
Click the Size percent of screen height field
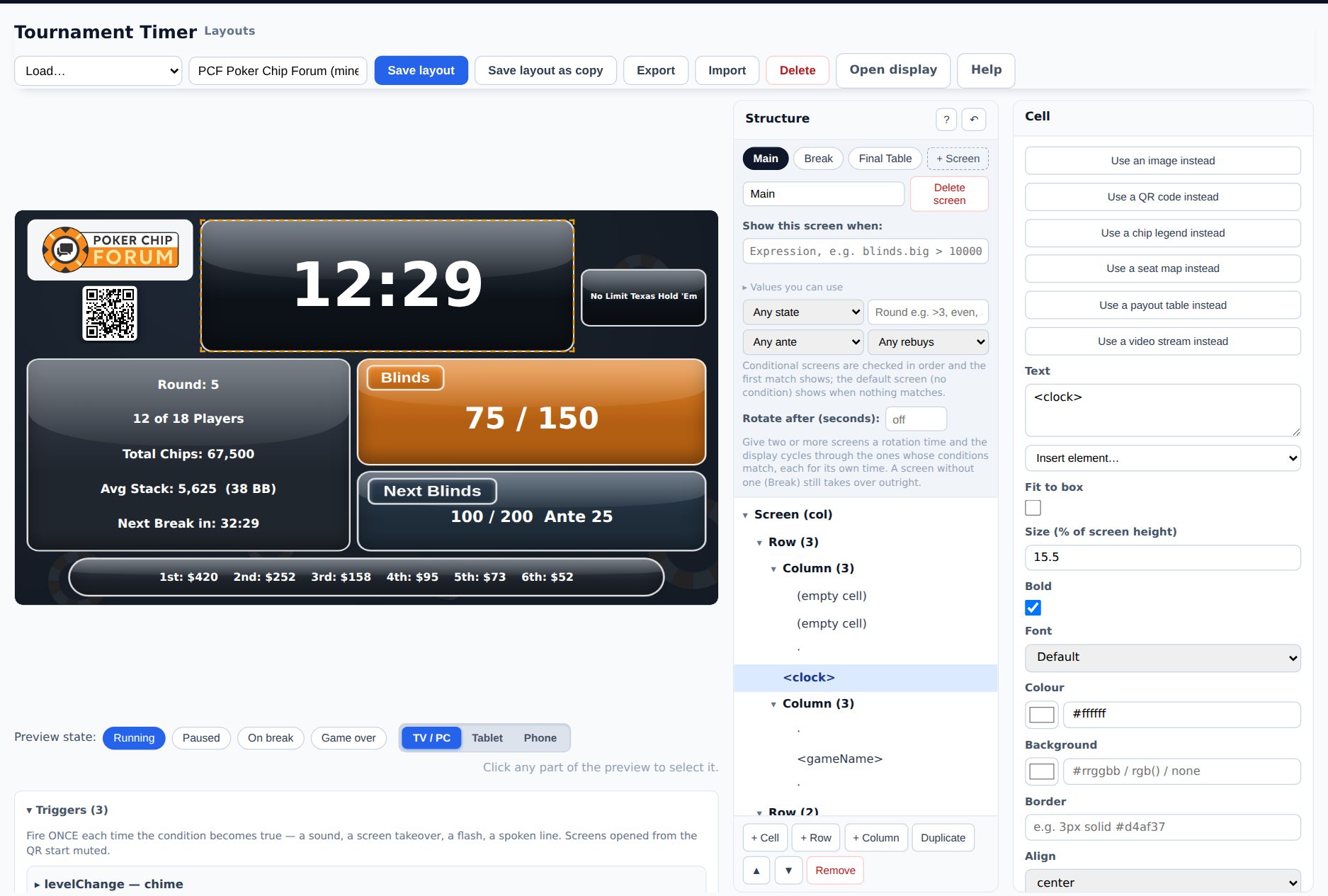point(1163,557)
